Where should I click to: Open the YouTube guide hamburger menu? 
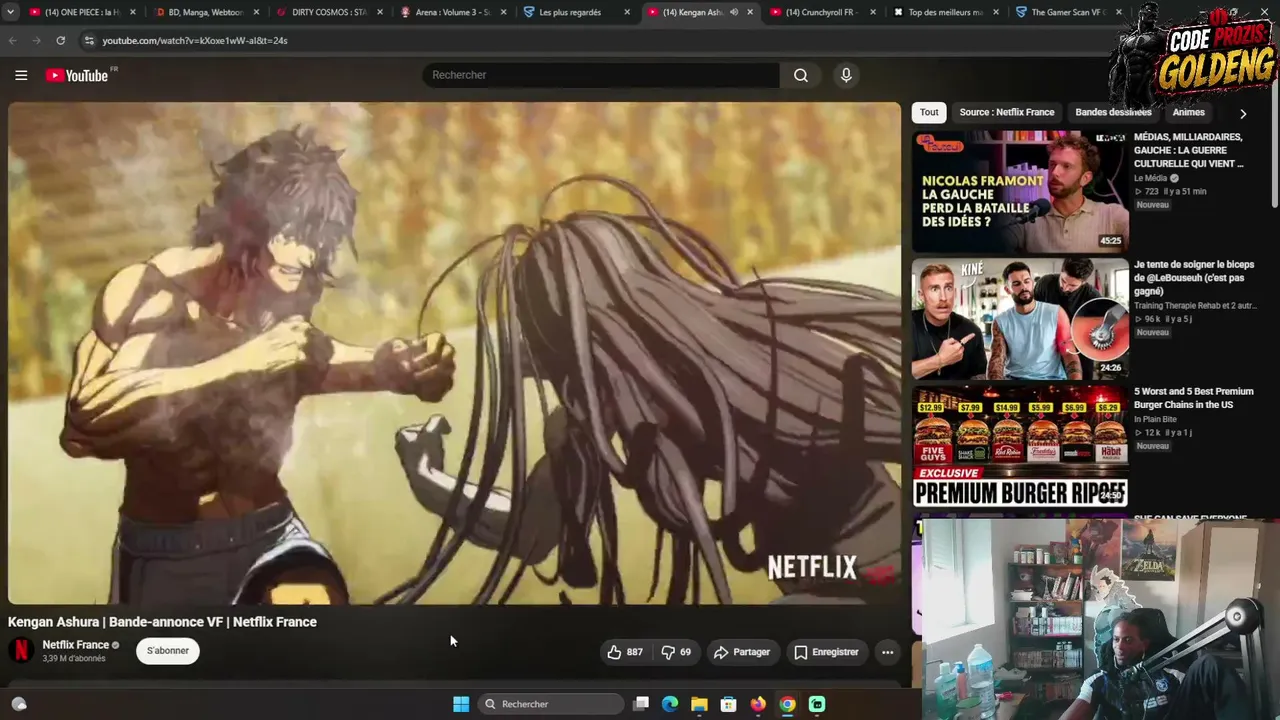pos(21,75)
